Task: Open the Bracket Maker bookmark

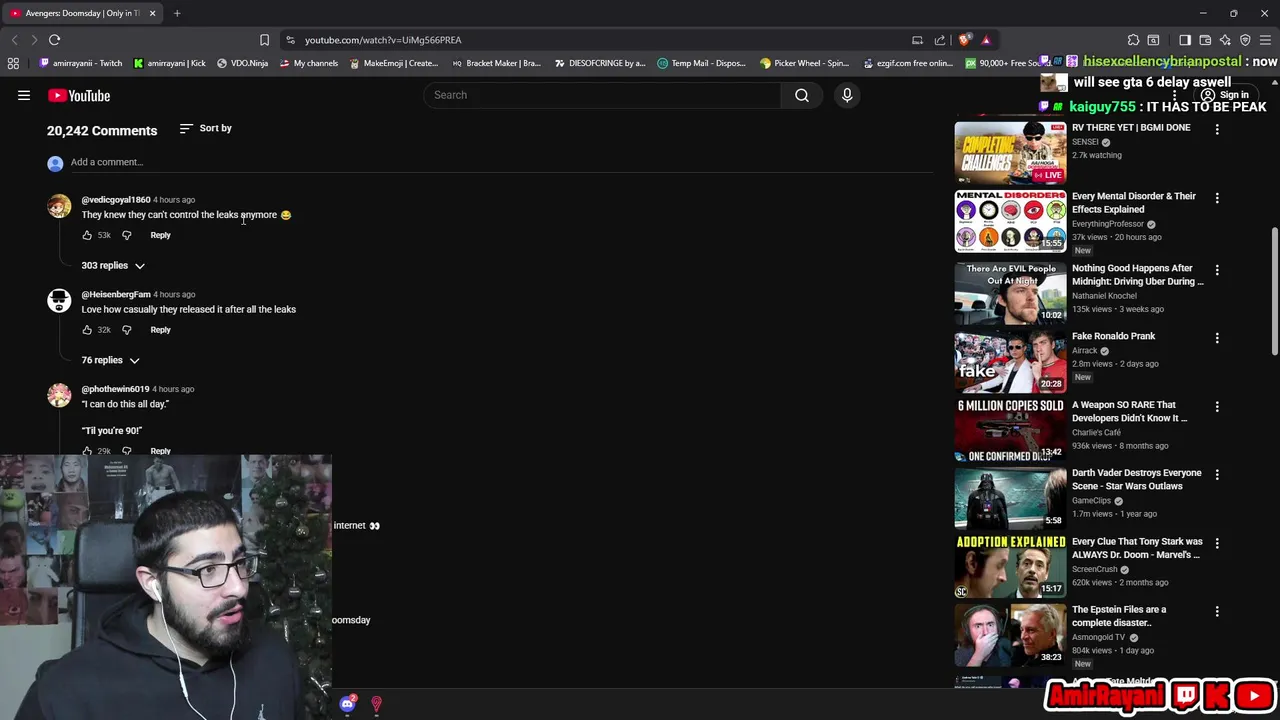Action: pyautogui.click(x=497, y=63)
